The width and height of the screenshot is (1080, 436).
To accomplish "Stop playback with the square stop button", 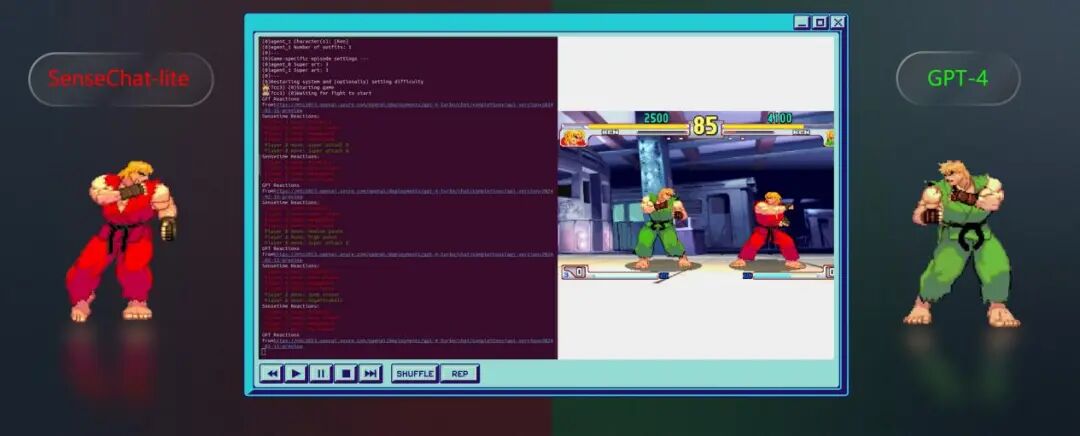I will 346,373.
